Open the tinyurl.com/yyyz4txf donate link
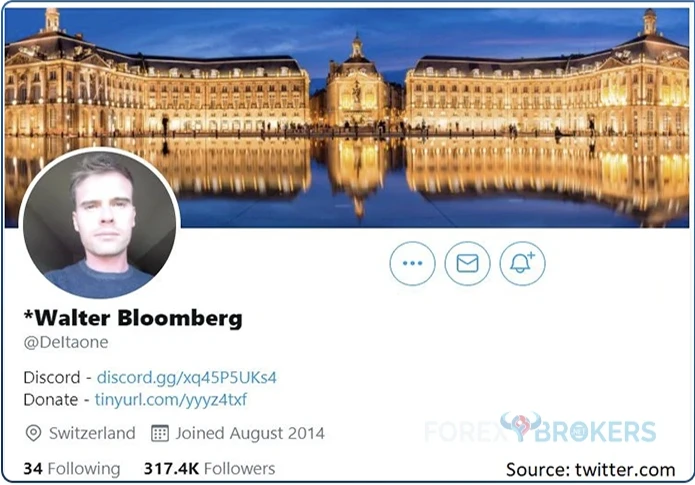Screen dimensions: 695x485 click(x=171, y=400)
